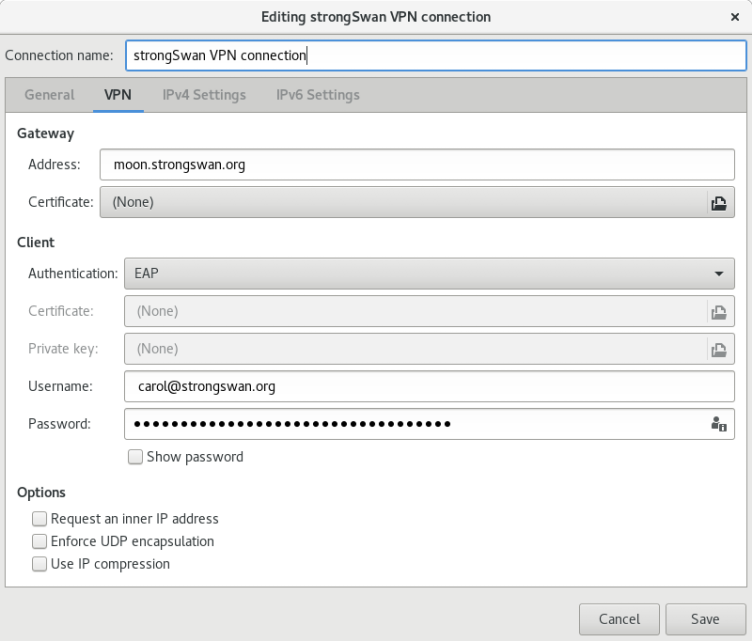Focus the Username text field
Image resolution: width=752 pixels, height=641 pixels.
[429, 386]
